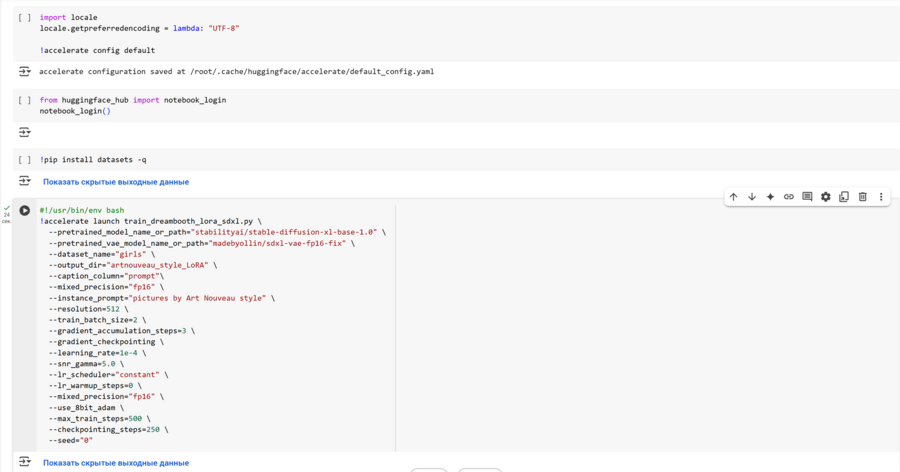
Task: Copy link to the selected cell
Action: pos(788,197)
